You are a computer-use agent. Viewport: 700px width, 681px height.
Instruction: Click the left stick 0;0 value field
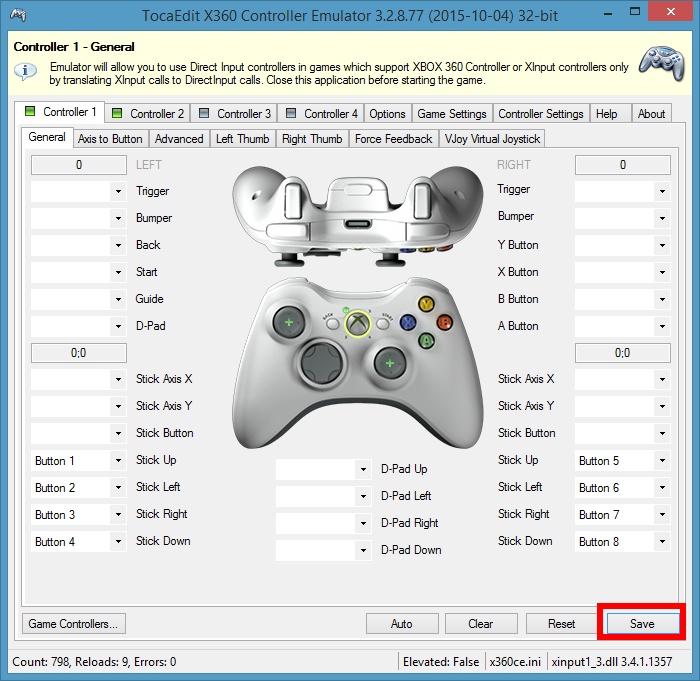click(79, 353)
